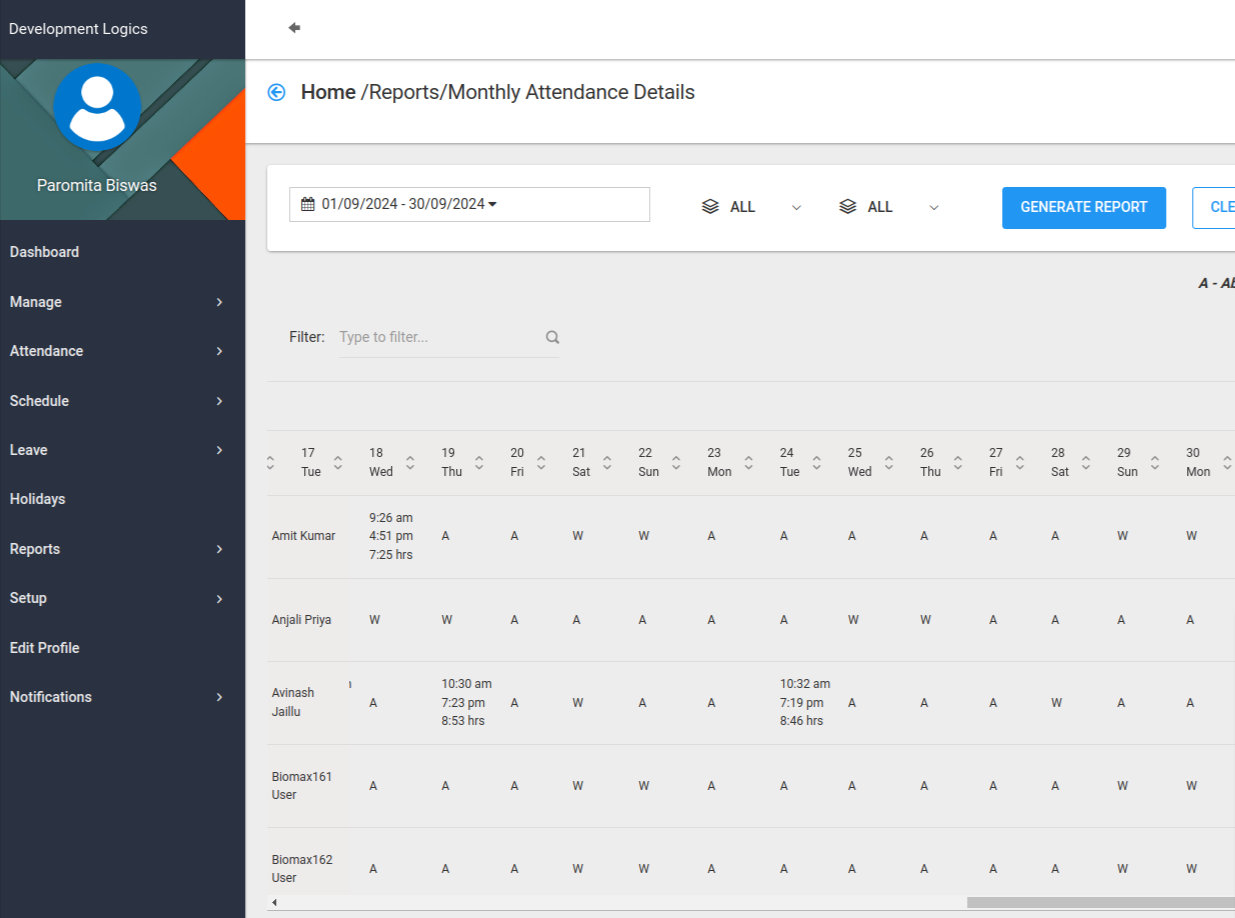Click the Biomax162 User row name
This screenshot has width=1235, height=918.
tap(302, 869)
